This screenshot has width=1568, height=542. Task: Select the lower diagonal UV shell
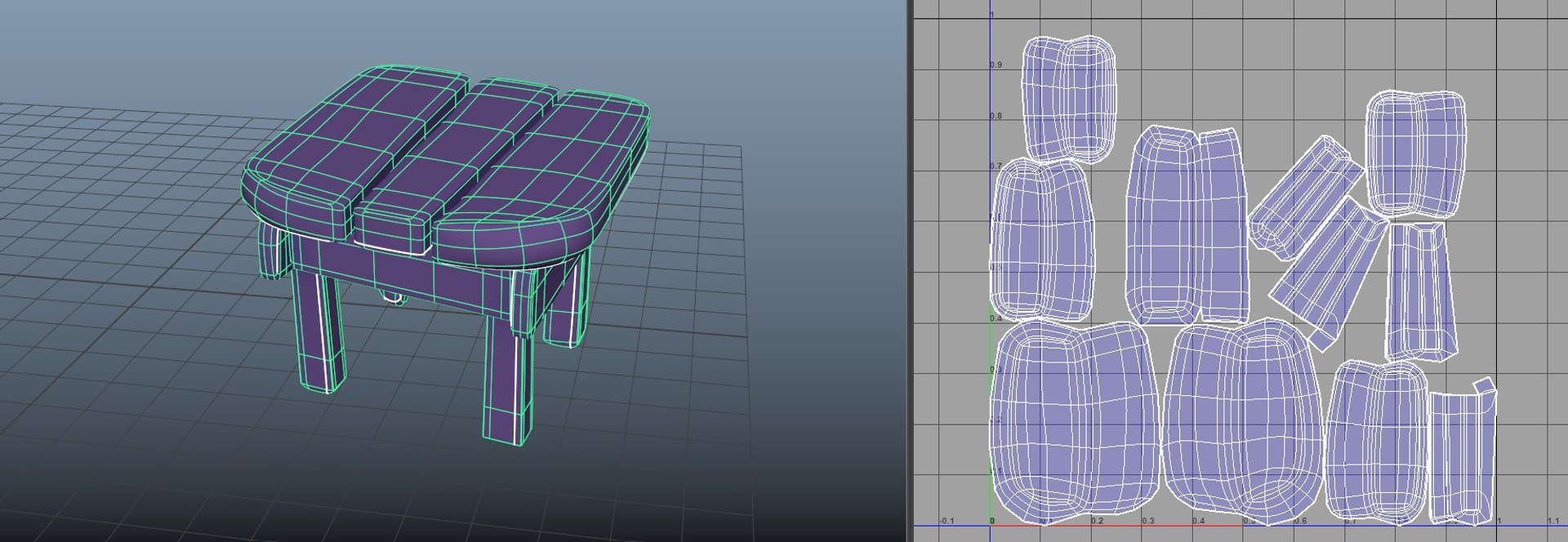pyautogui.click(x=1330, y=273)
